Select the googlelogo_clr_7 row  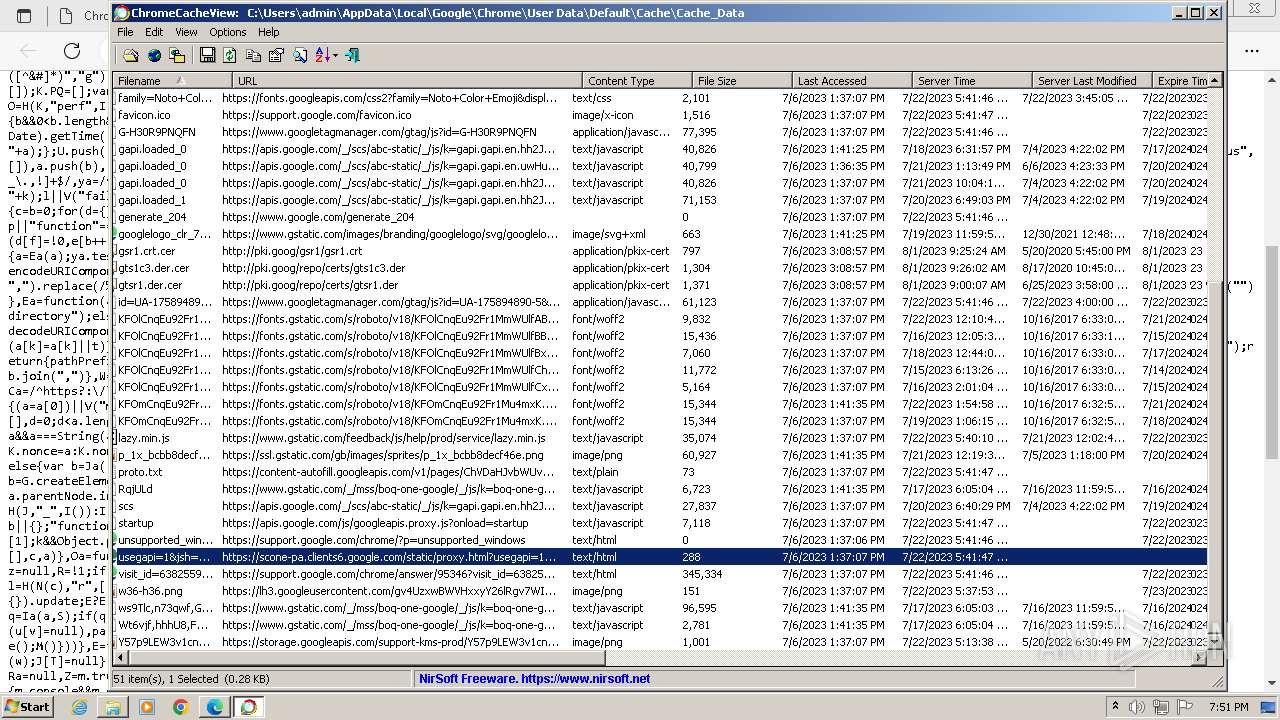pos(660,234)
